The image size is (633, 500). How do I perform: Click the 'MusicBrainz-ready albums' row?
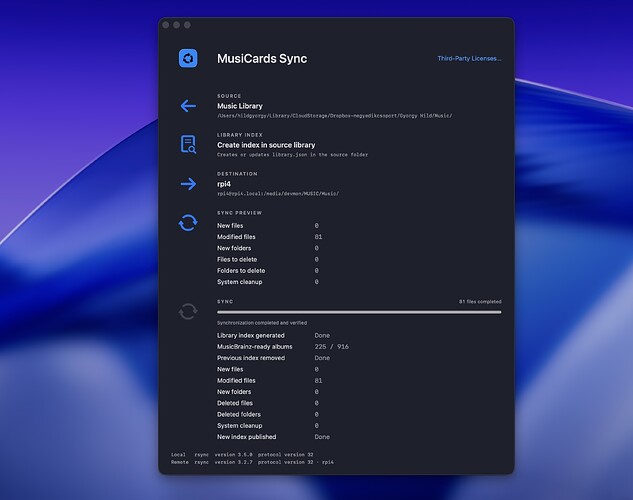283,347
